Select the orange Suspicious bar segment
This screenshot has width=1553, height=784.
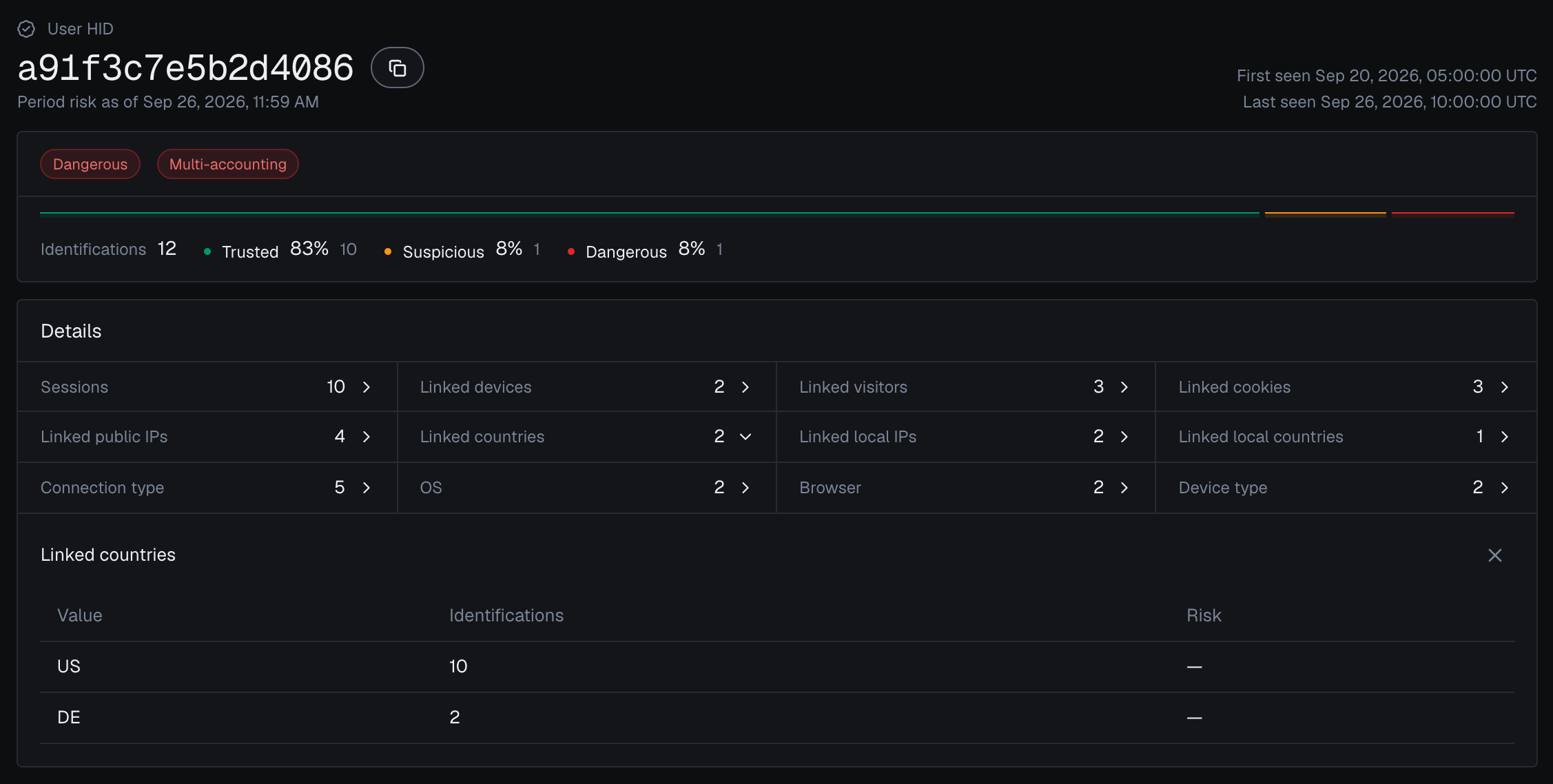[x=1325, y=214]
